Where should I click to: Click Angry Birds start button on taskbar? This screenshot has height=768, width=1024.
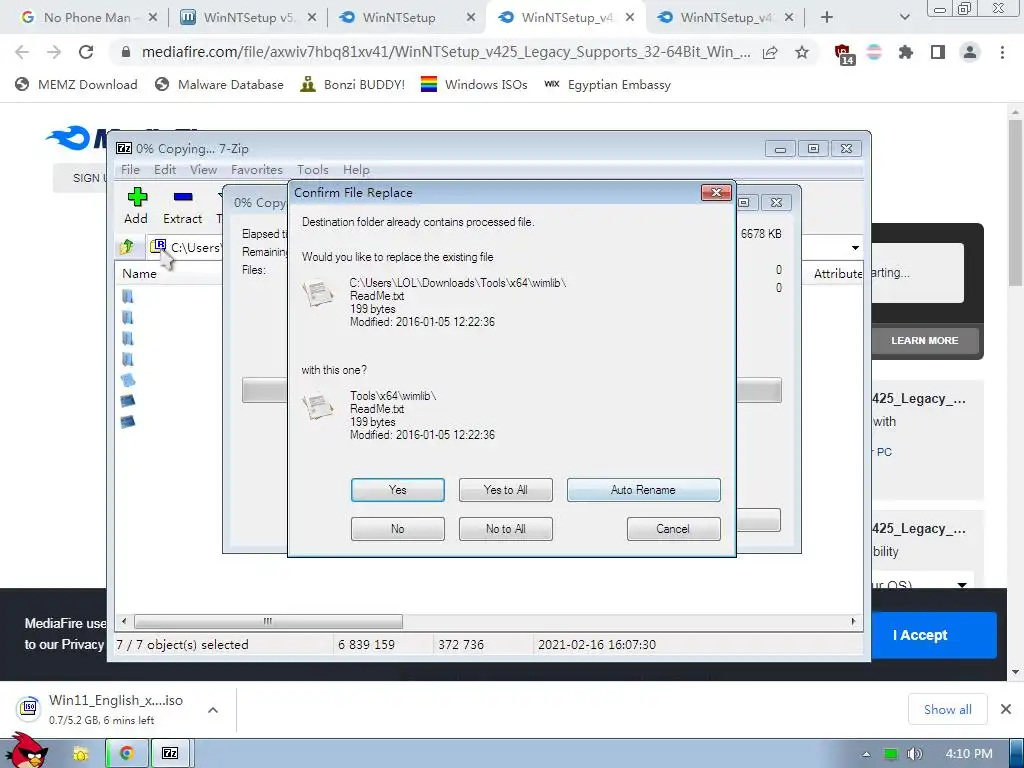point(27,751)
